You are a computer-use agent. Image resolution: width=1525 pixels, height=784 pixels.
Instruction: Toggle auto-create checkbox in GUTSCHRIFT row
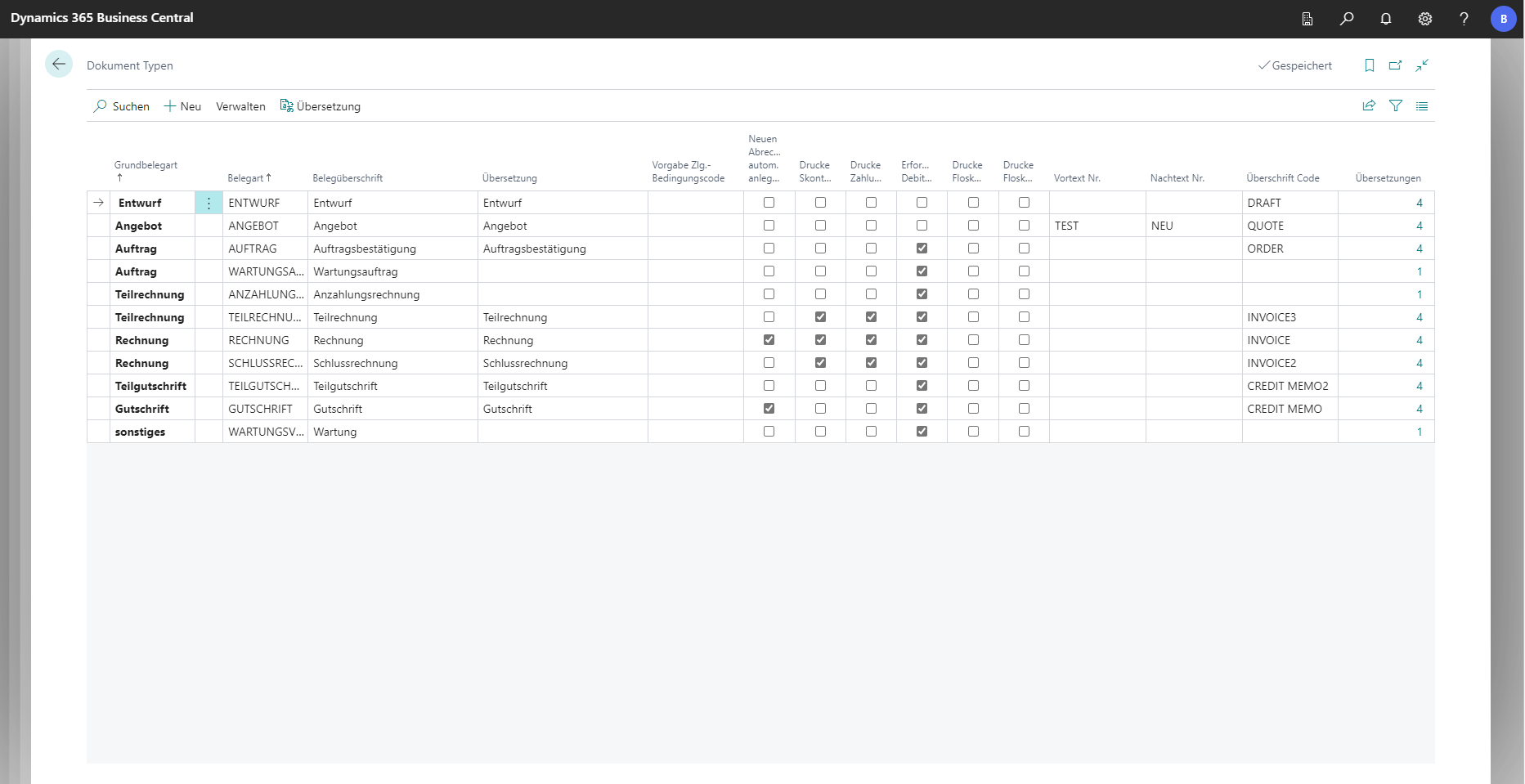pos(769,409)
